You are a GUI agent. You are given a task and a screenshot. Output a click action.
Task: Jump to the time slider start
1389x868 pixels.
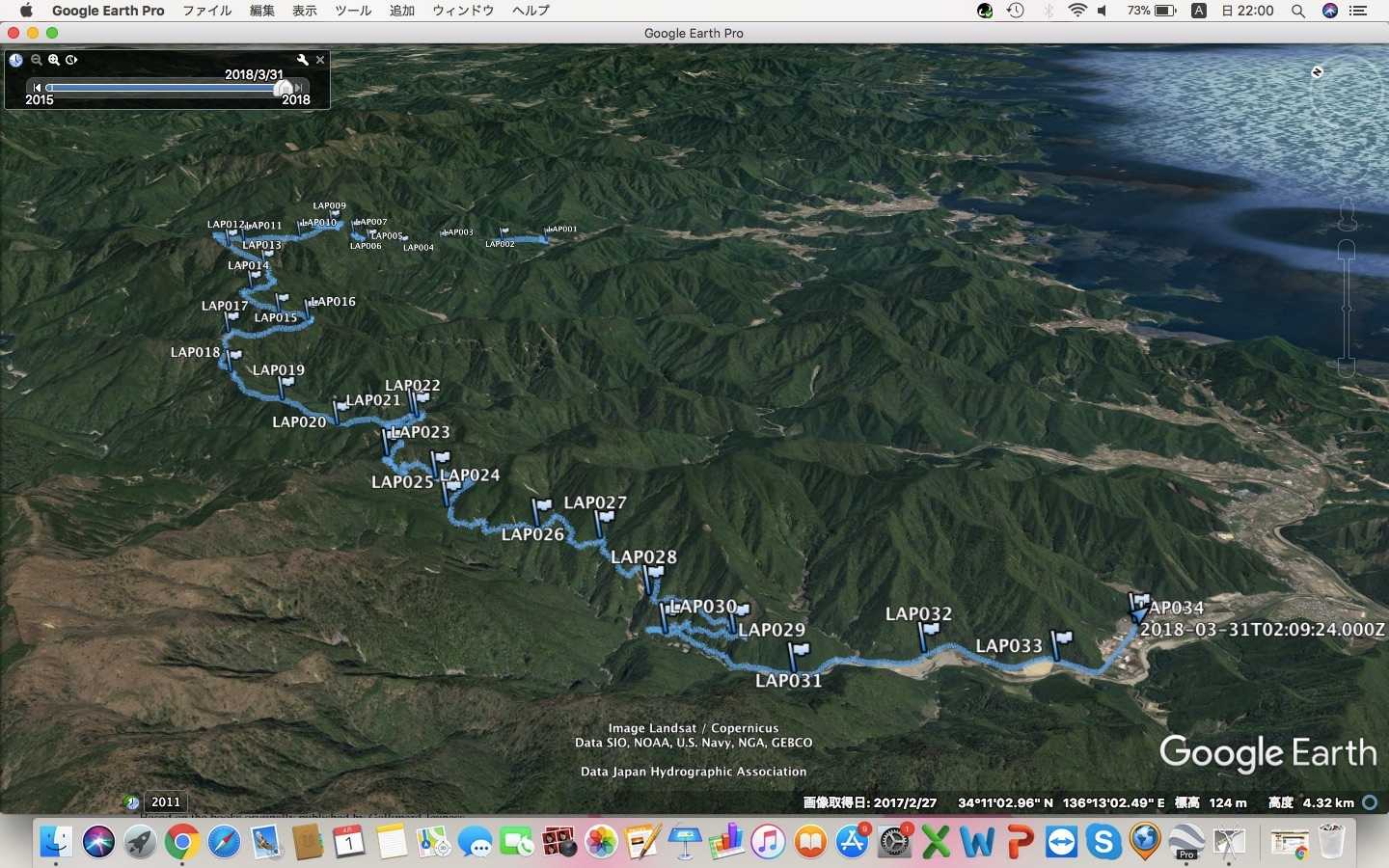coord(38,88)
